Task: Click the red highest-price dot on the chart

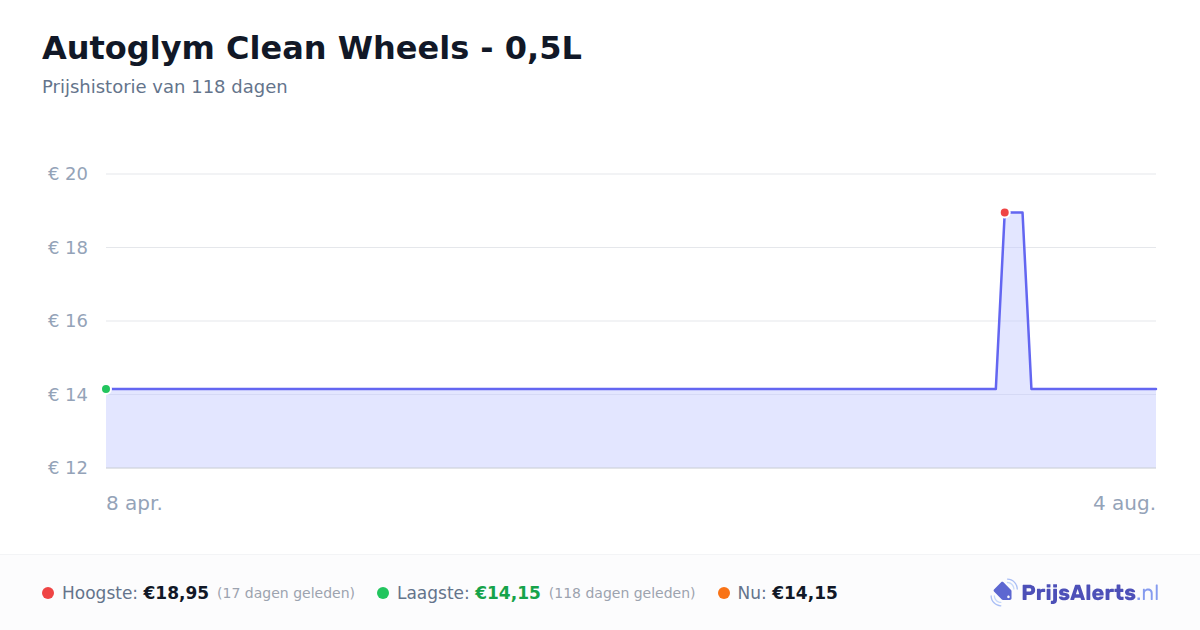Action: click(x=1005, y=212)
